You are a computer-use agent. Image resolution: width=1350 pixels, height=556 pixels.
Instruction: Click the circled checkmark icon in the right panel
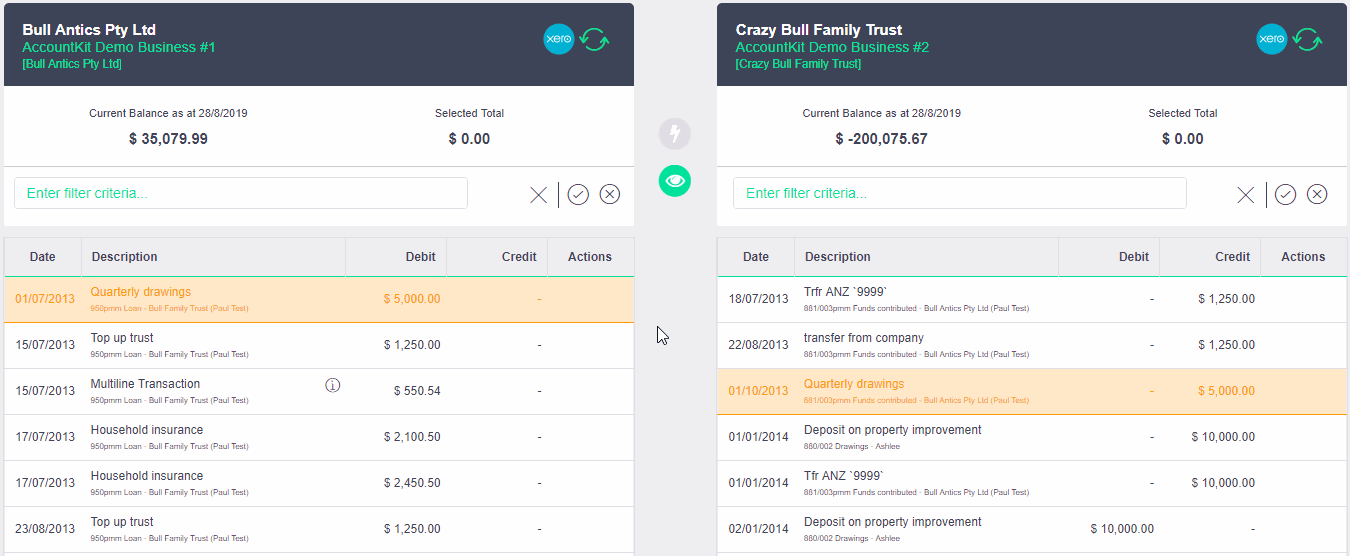coord(1285,195)
